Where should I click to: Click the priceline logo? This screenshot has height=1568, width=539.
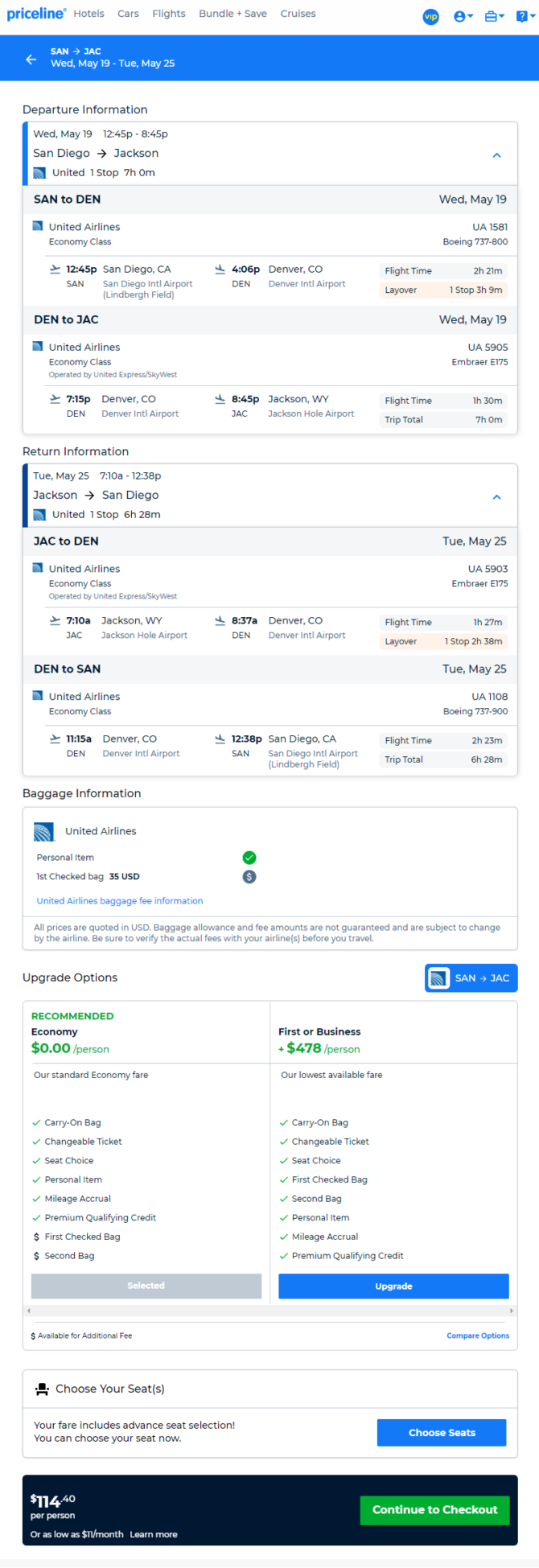36,14
